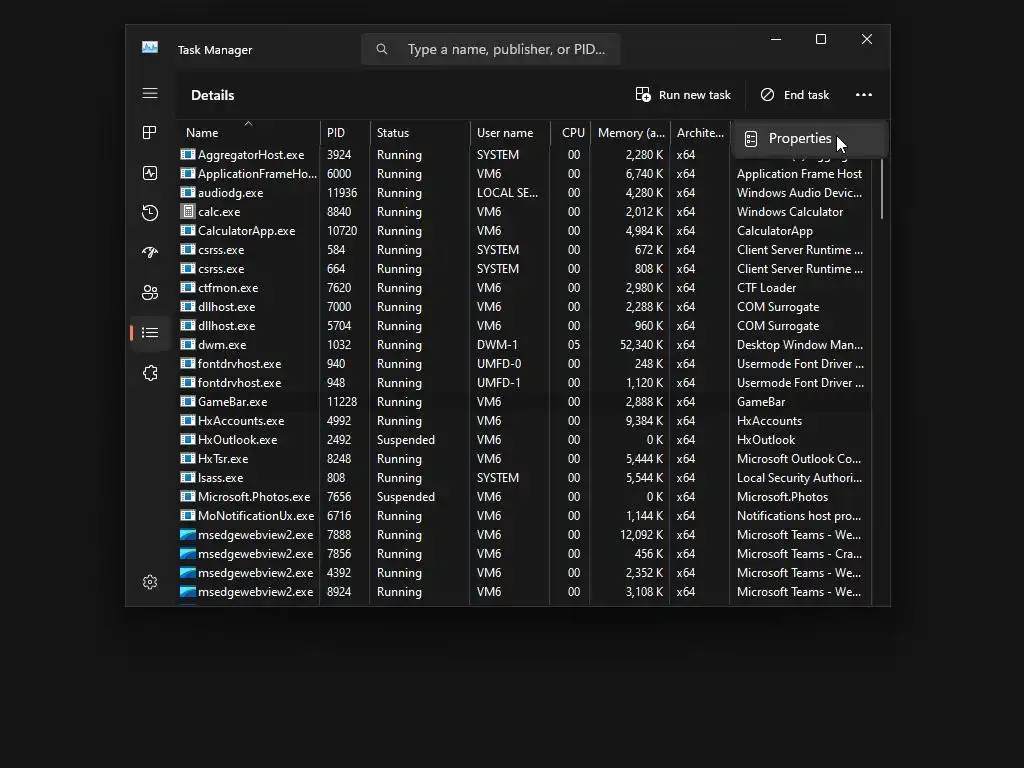Click memory value 52,340 K
This screenshot has width=1024, height=768.
click(x=641, y=344)
